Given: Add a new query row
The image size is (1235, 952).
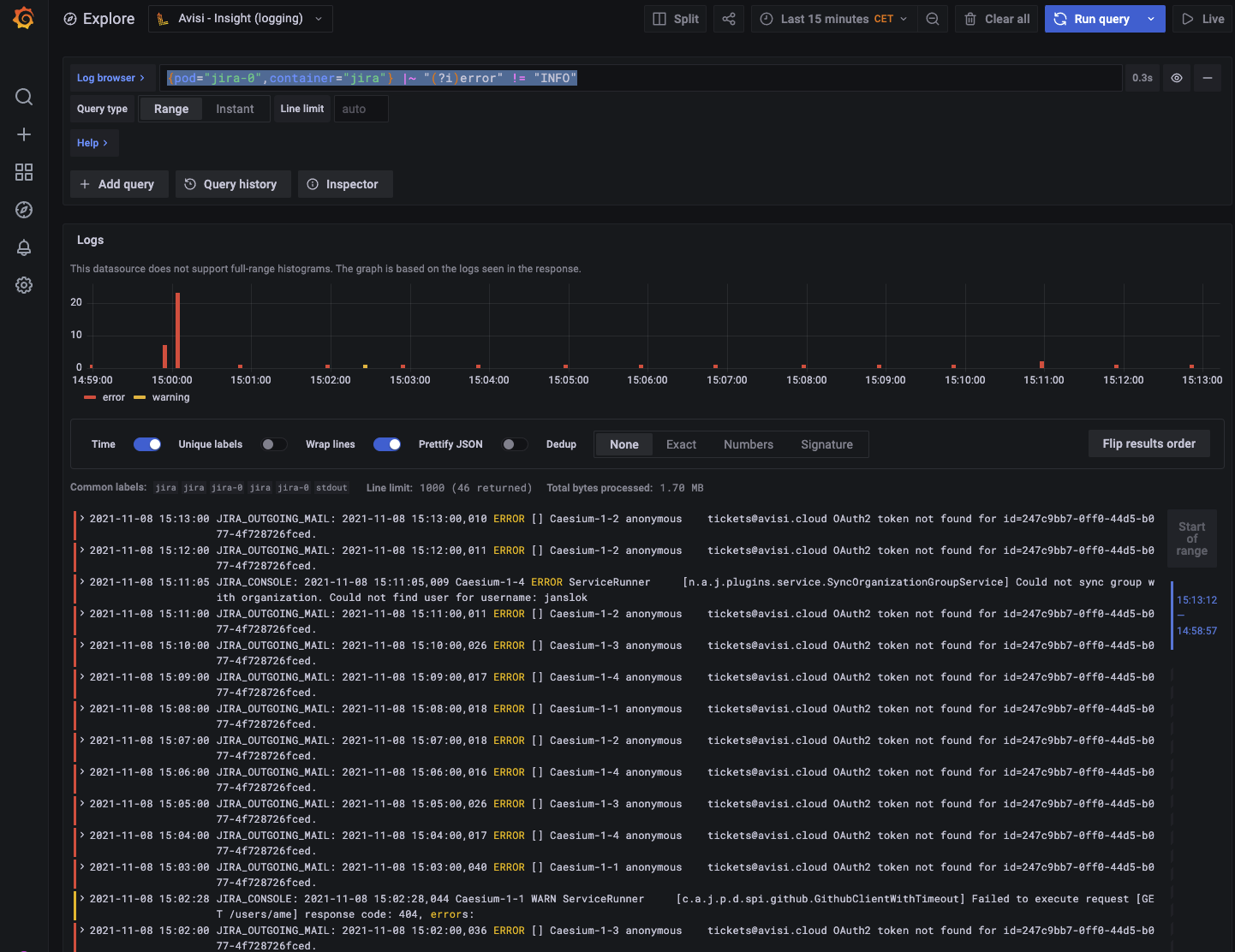Looking at the screenshot, I should click(117, 184).
